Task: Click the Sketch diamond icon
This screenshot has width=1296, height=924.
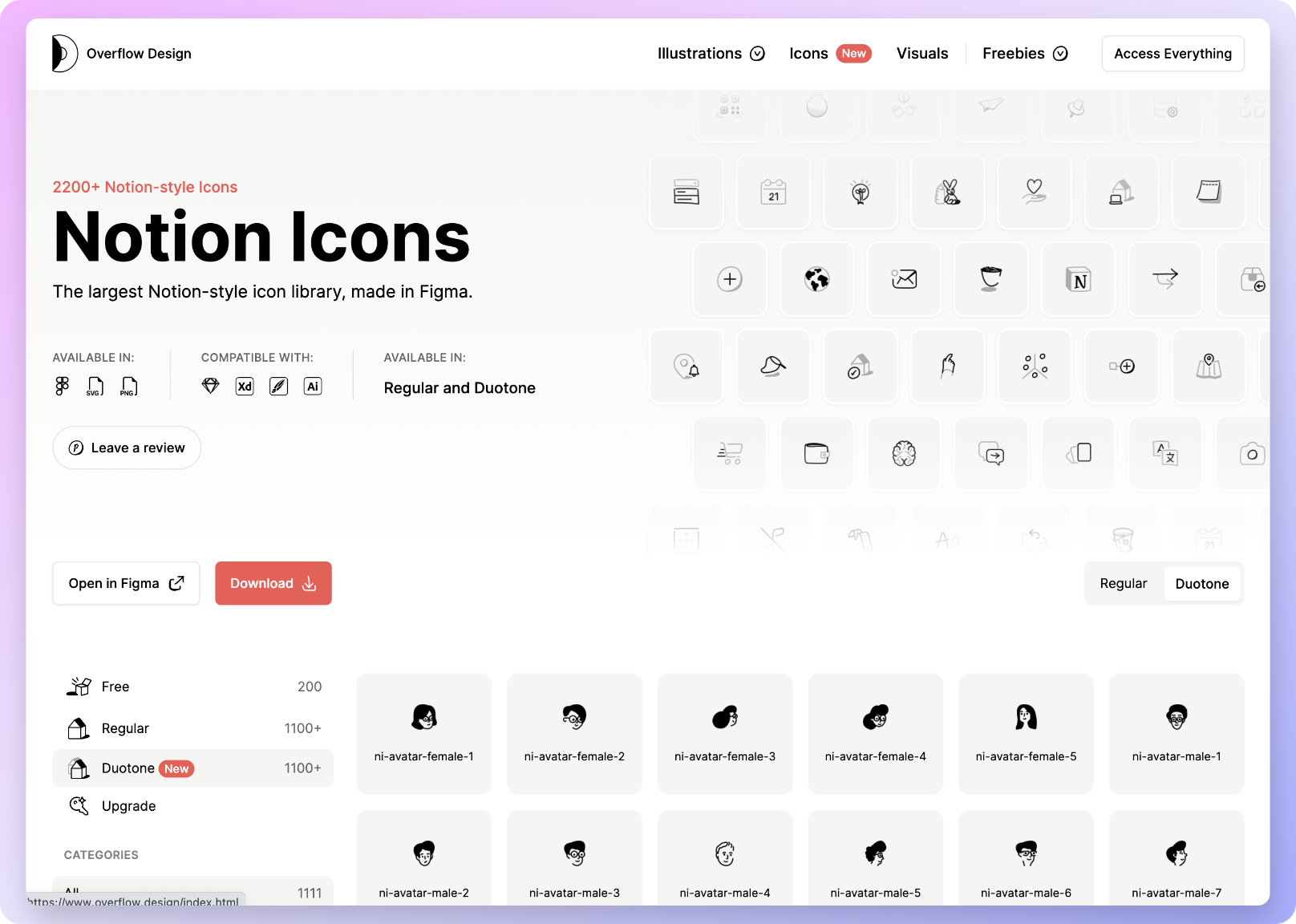Action: (210, 387)
